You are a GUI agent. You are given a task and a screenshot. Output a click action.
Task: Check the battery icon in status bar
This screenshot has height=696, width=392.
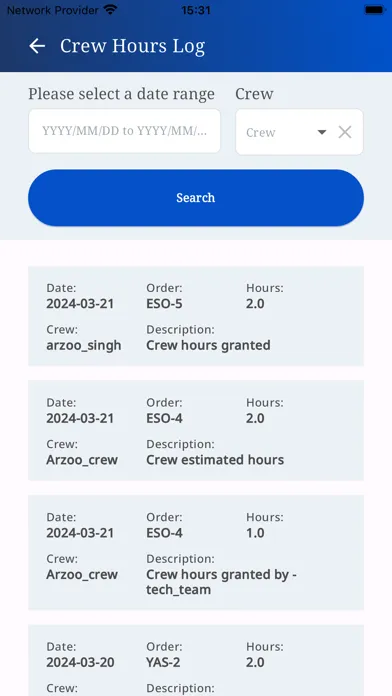[x=374, y=10]
